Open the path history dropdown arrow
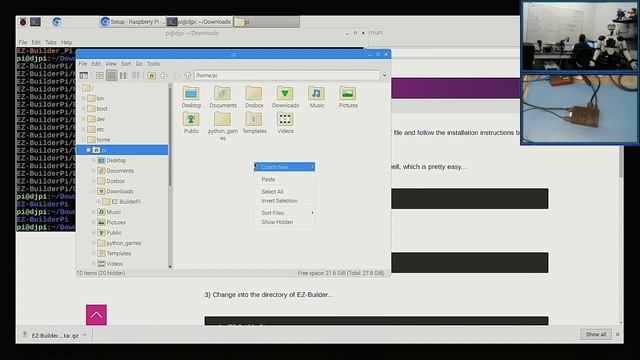 (384, 76)
